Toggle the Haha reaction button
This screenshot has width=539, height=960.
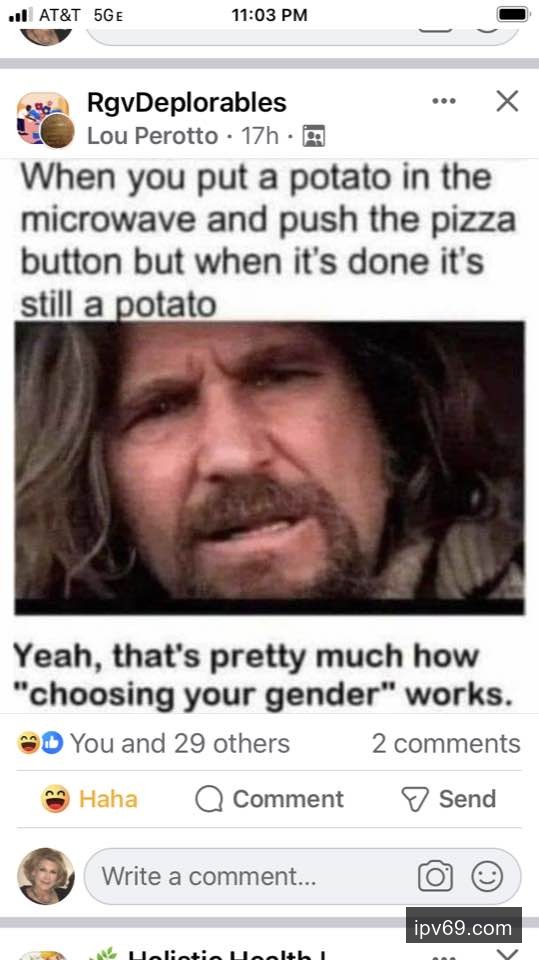coord(89,799)
